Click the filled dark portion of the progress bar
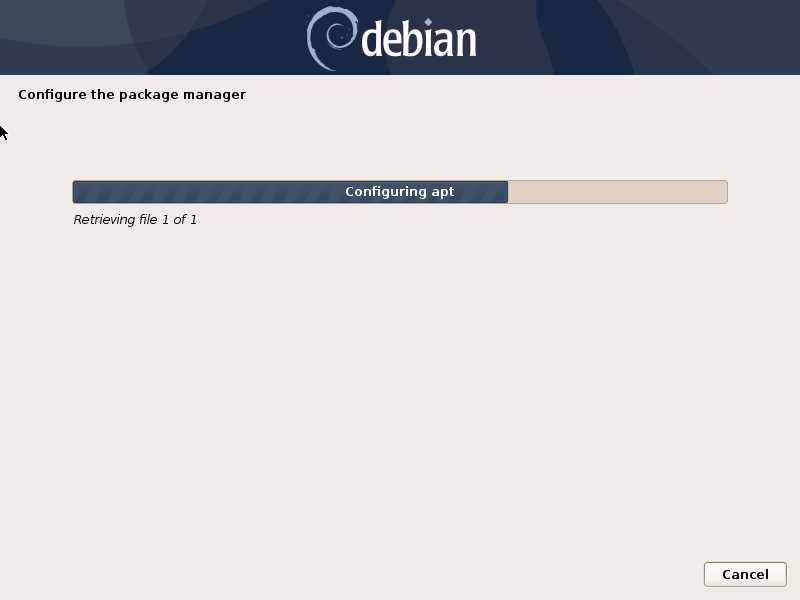 tap(290, 192)
